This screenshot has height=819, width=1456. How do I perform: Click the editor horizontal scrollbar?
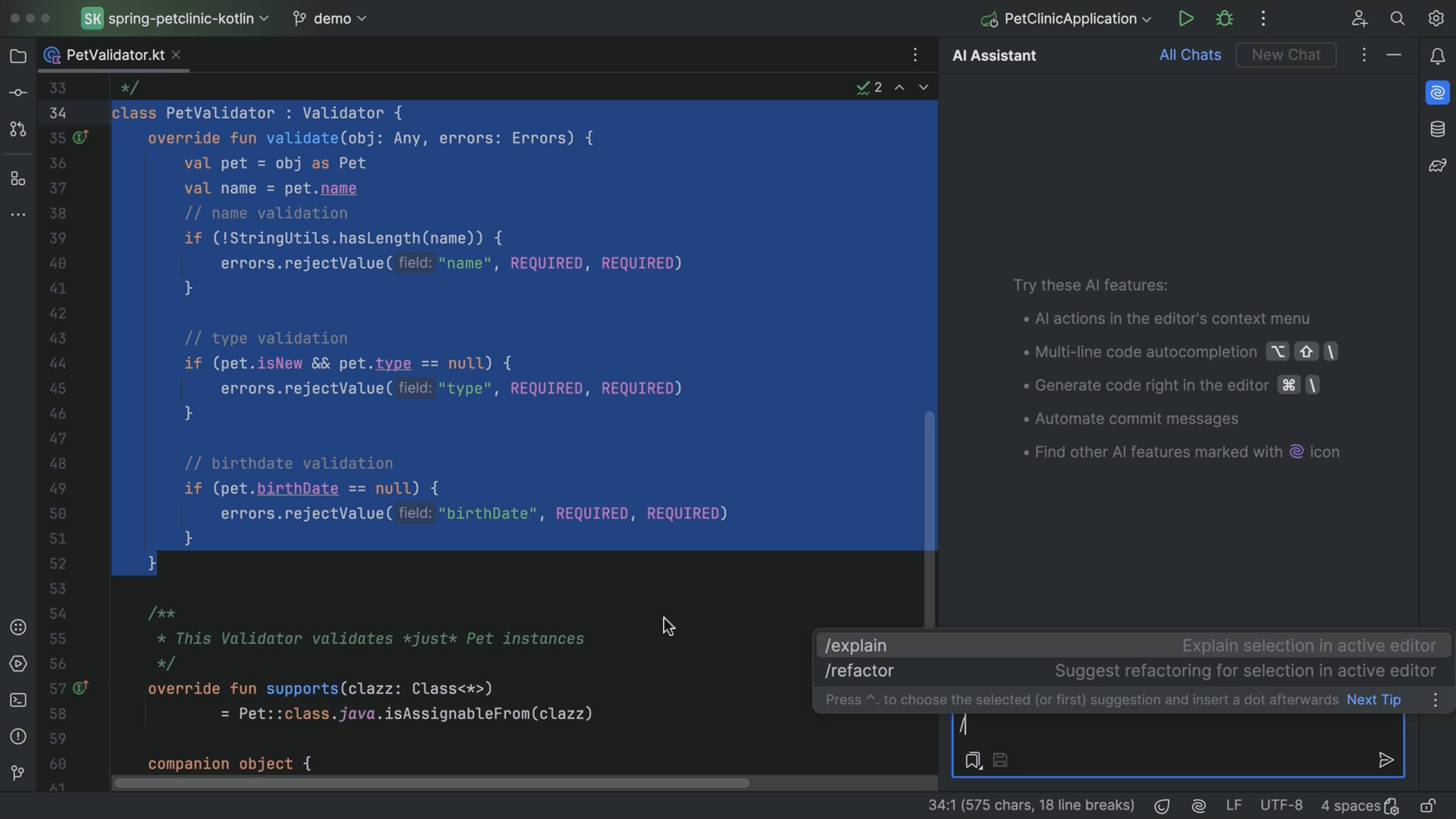click(x=432, y=783)
